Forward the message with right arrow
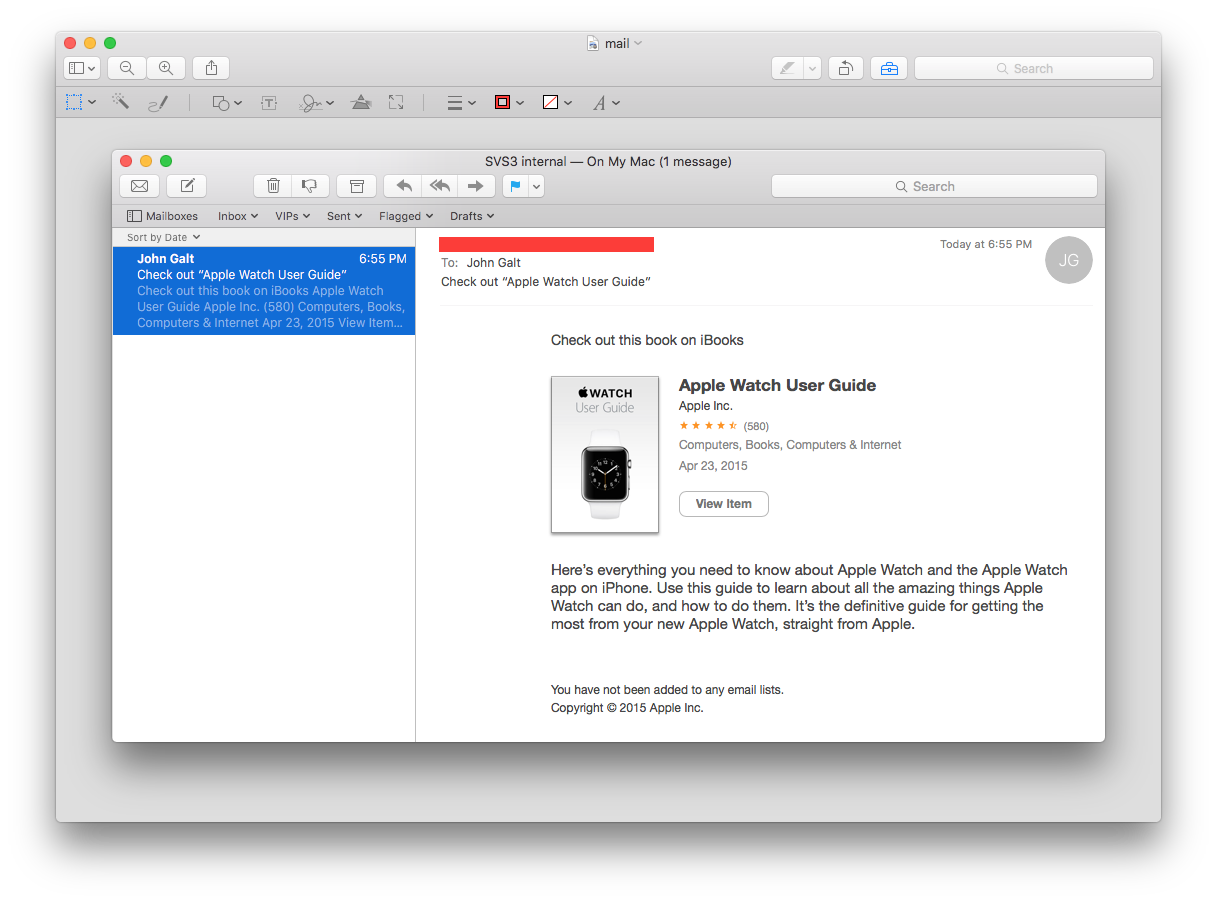This screenshot has height=902, width=1217. (476, 186)
